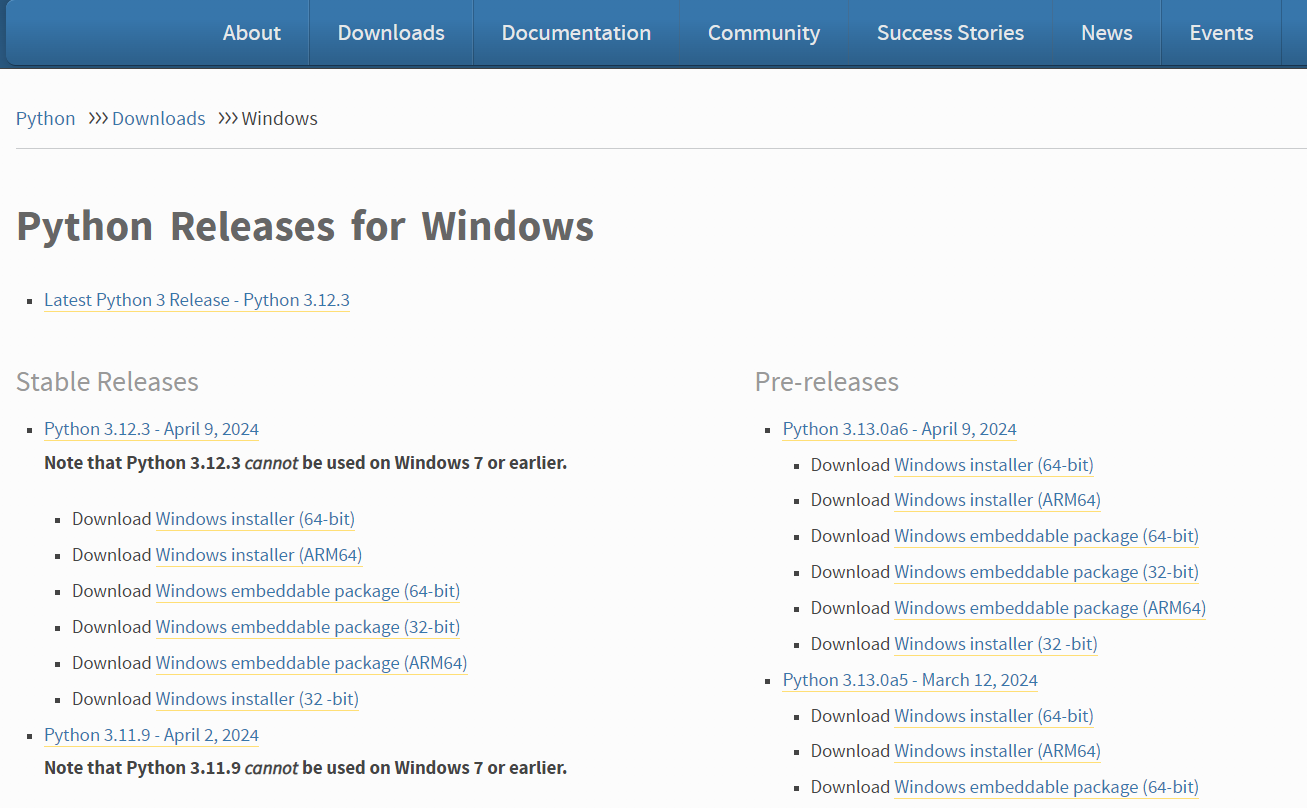Open the Events menu
Viewport: 1307px width, 808px height.
coord(1221,33)
